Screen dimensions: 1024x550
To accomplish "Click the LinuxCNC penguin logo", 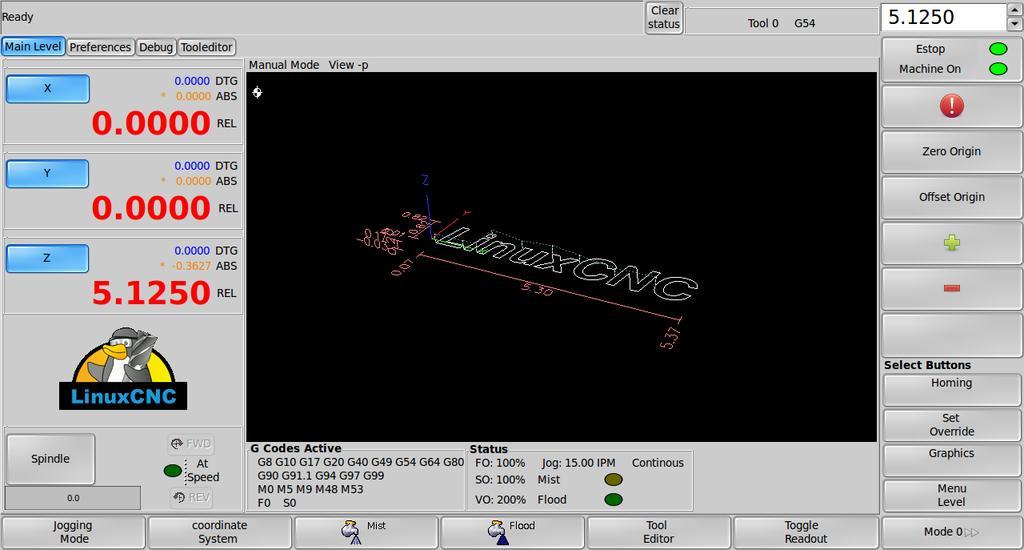I will [x=123, y=368].
